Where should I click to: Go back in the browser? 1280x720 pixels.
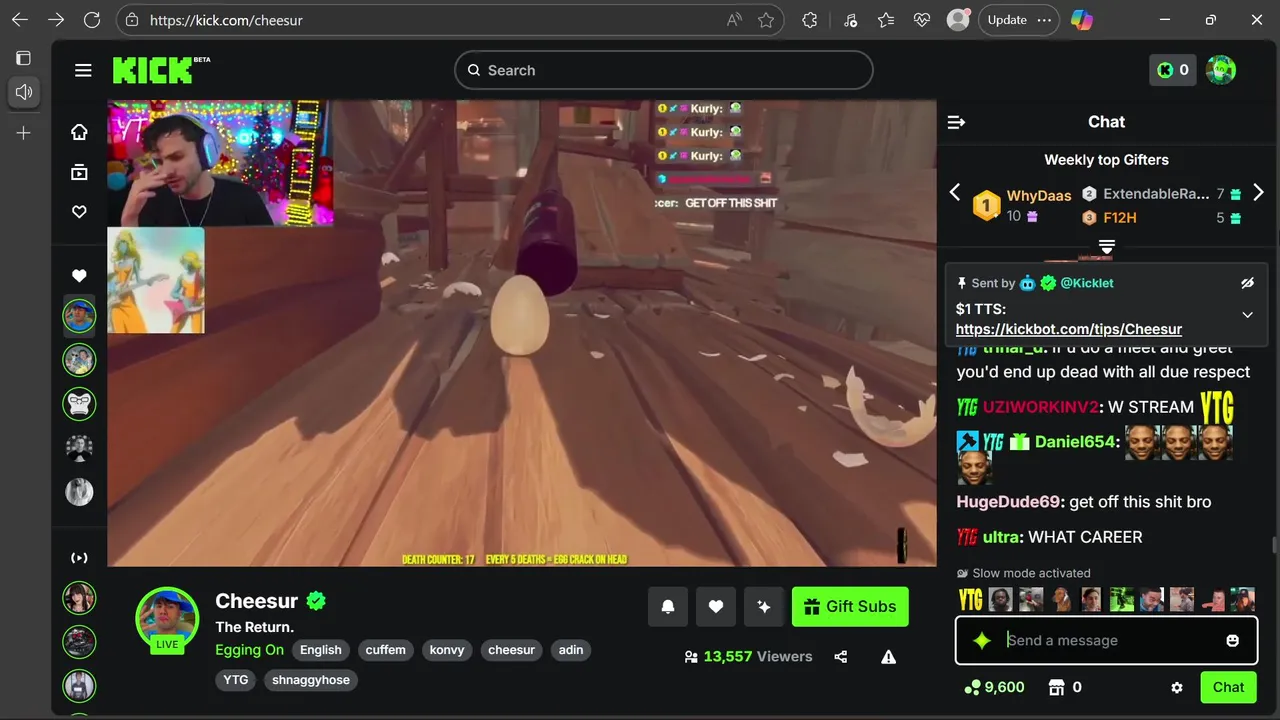pyautogui.click(x=20, y=20)
